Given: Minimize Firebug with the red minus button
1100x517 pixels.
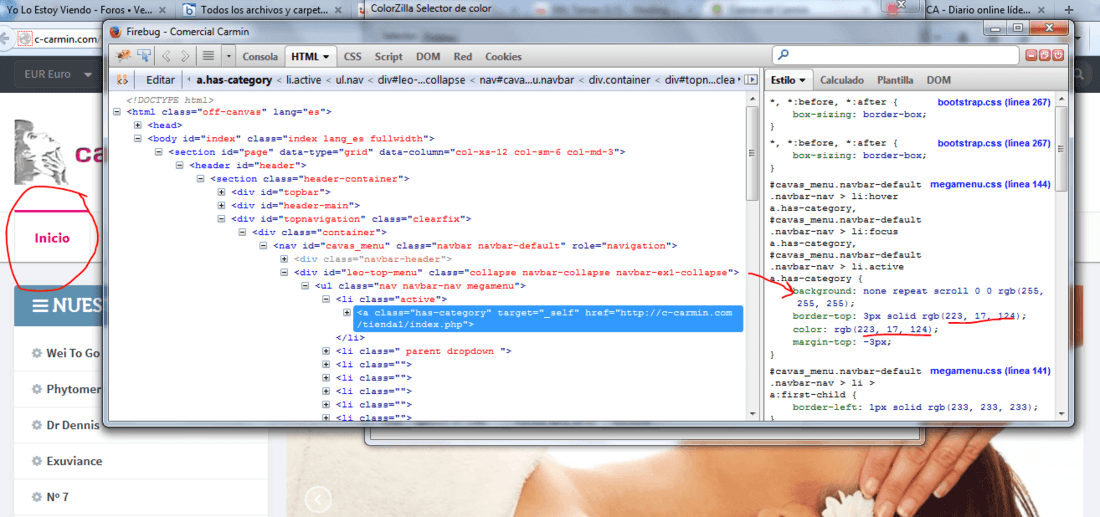Looking at the screenshot, I should coord(1031,55).
